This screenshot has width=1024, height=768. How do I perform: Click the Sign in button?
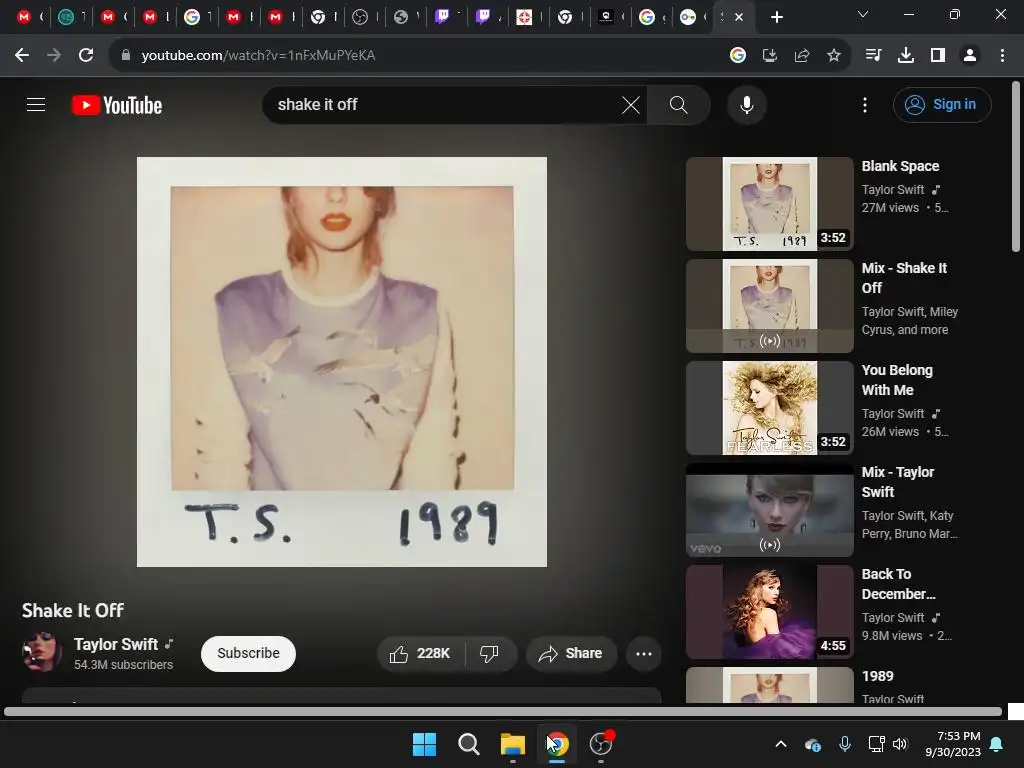point(942,104)
